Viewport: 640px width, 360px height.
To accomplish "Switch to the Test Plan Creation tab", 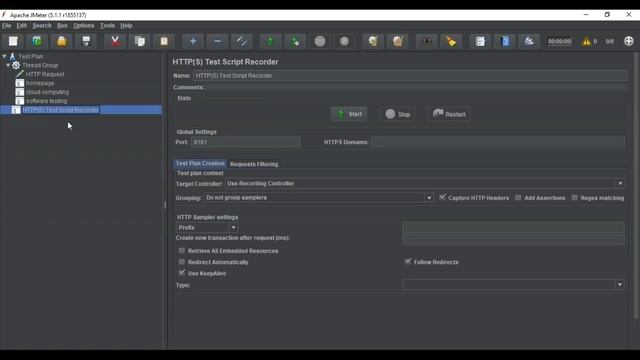I will tap(200, 163).
